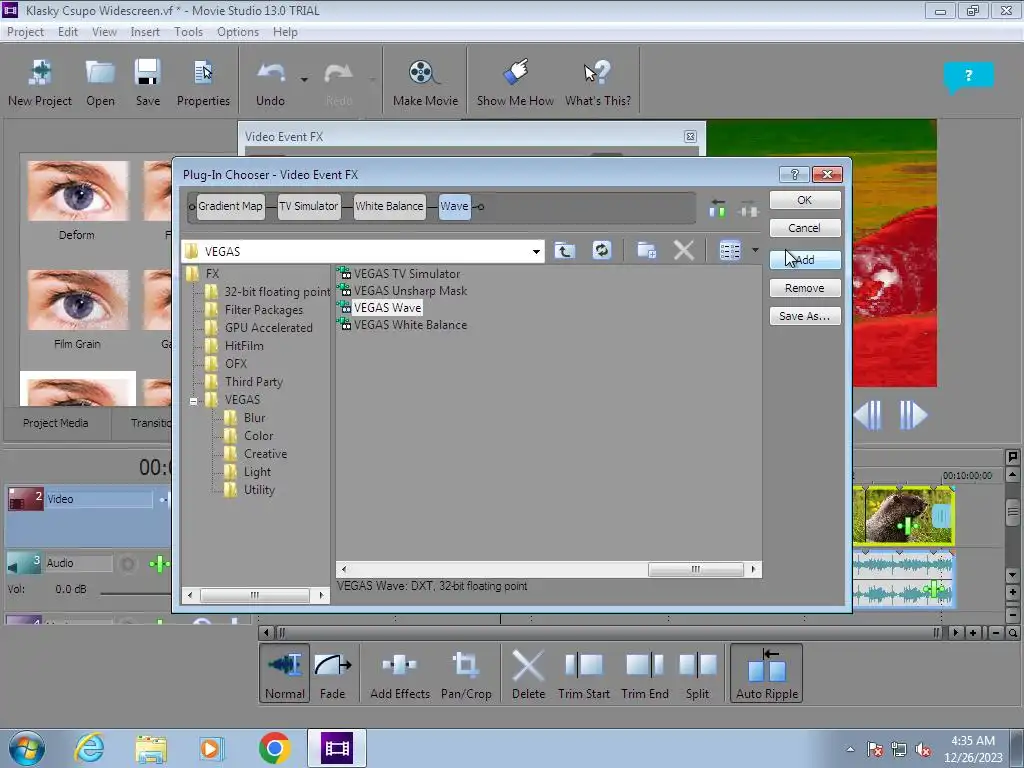Screen dimensions: 1024x768
Task: Open the views dropdown arrow
Action: [x=756, y=250]
